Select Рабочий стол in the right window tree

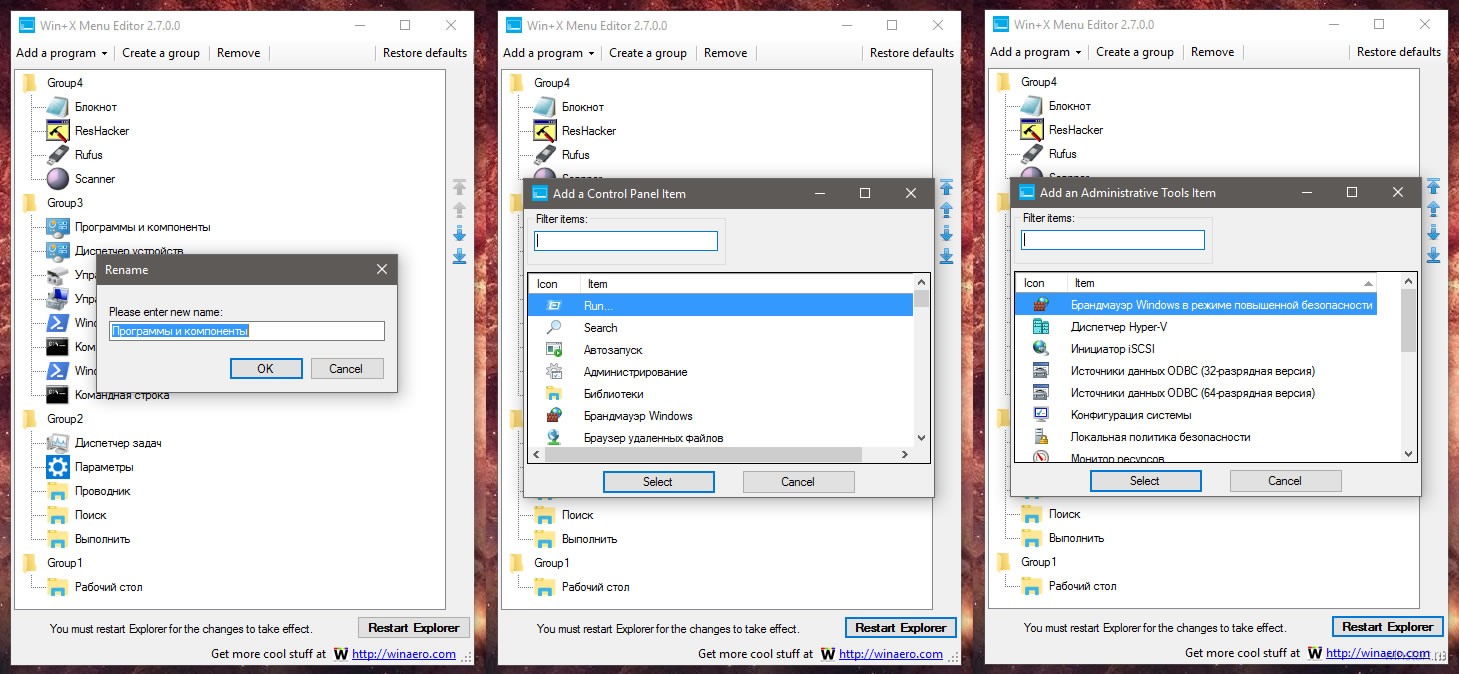click(1083, 586)
